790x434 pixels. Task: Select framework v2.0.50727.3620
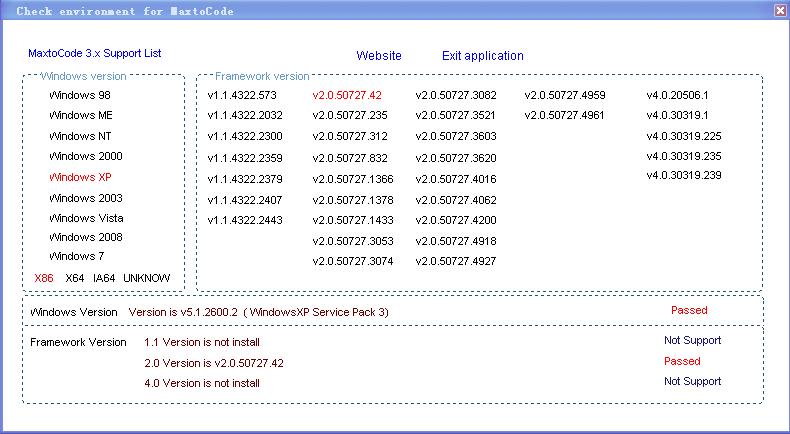point(456,158)
